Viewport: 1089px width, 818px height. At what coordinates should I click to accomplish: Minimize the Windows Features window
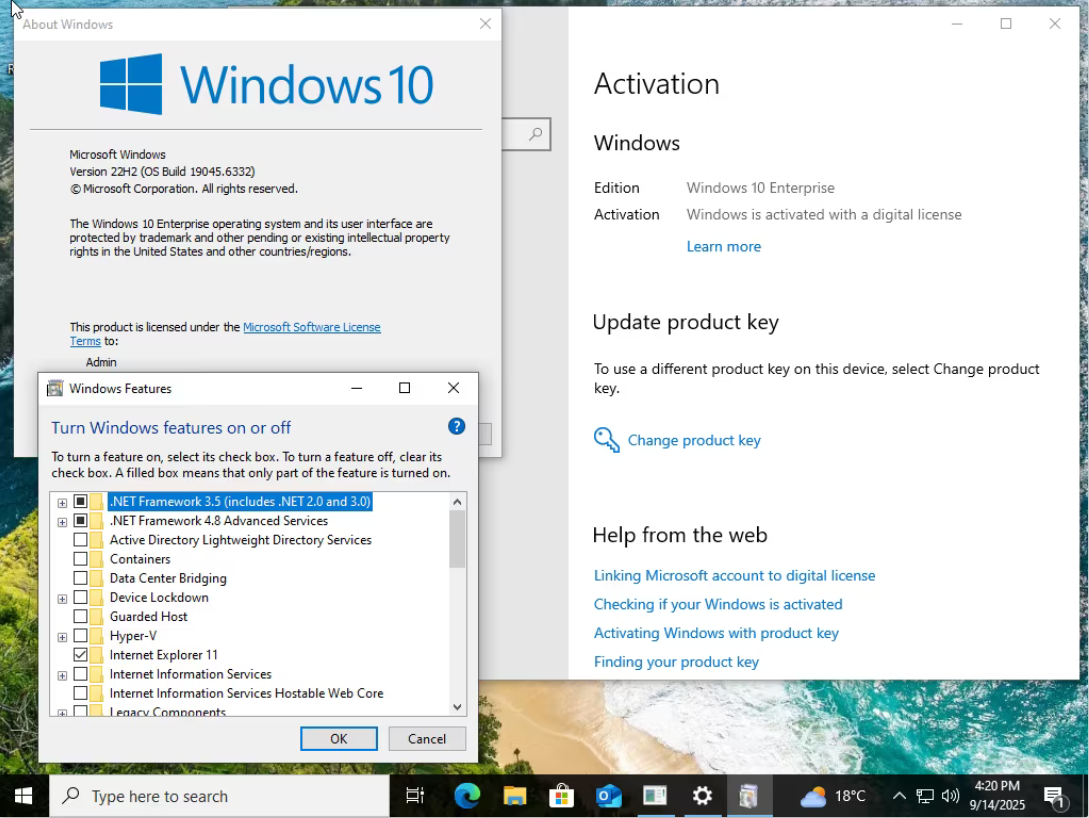(x=356, y=387)
